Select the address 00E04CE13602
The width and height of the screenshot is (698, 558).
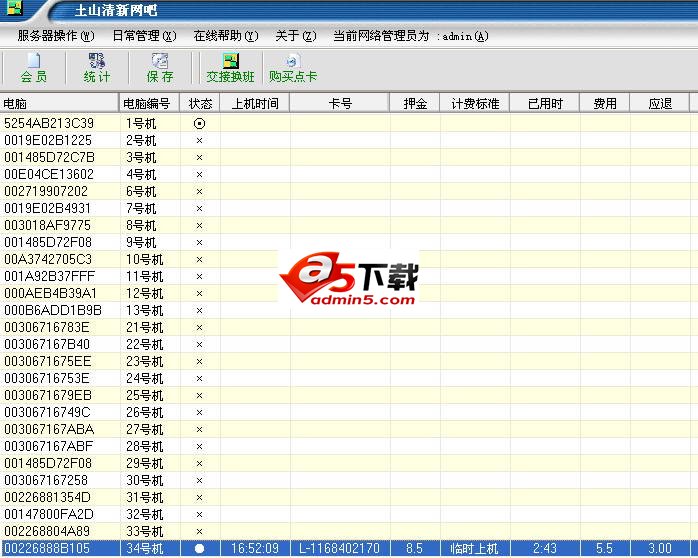point(49,174)
